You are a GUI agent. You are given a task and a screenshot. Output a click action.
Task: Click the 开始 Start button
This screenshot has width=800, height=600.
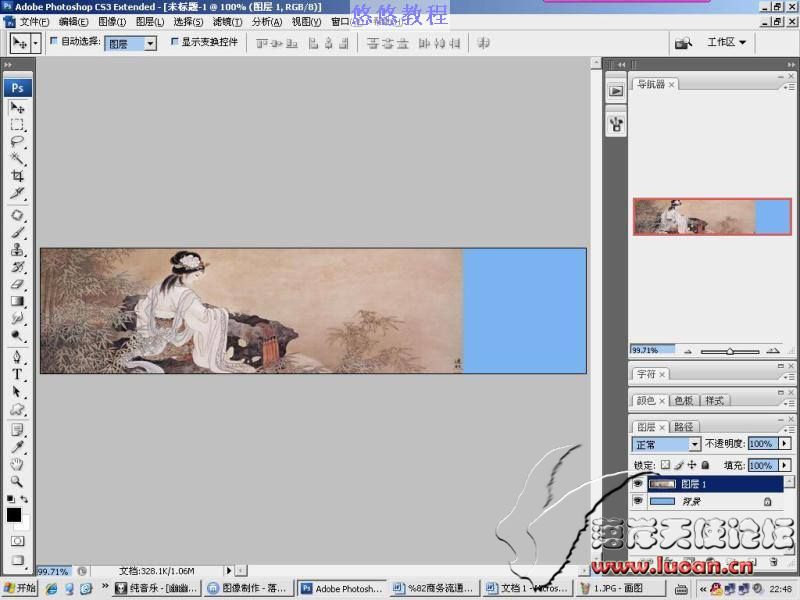pos(20,588)
